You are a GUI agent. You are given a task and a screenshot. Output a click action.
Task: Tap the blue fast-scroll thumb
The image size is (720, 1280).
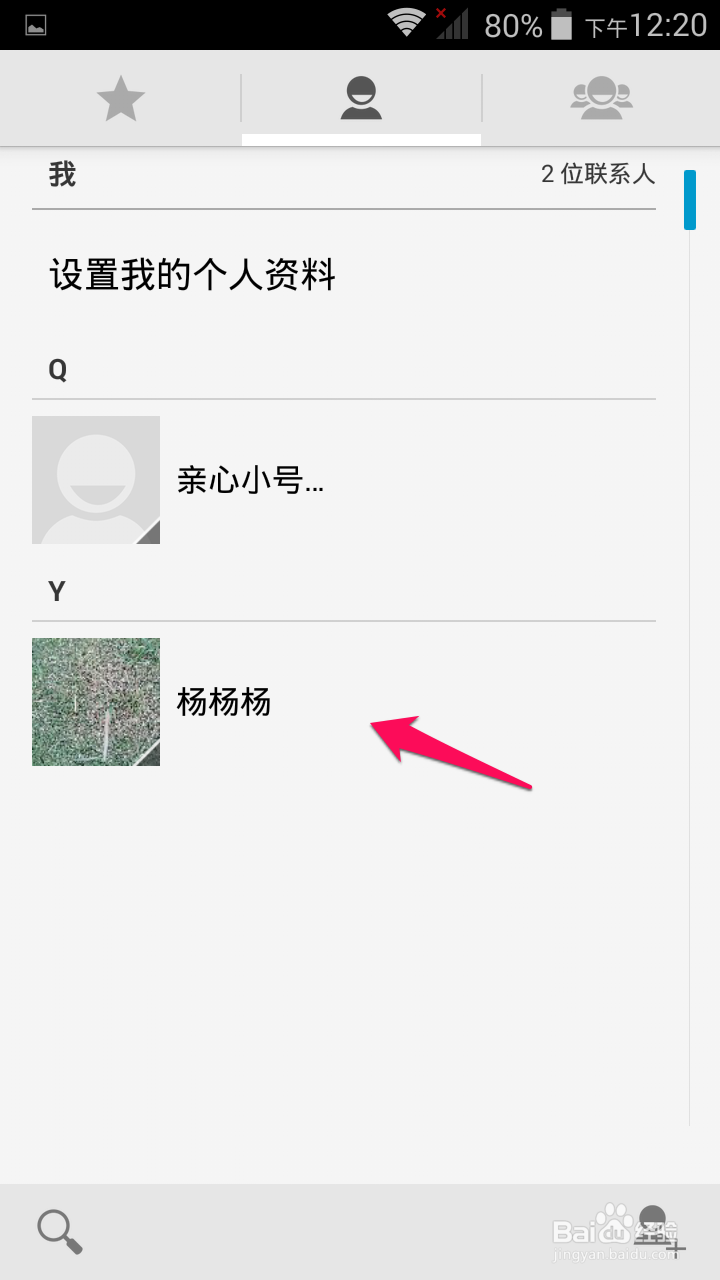[x=690, y=200]
